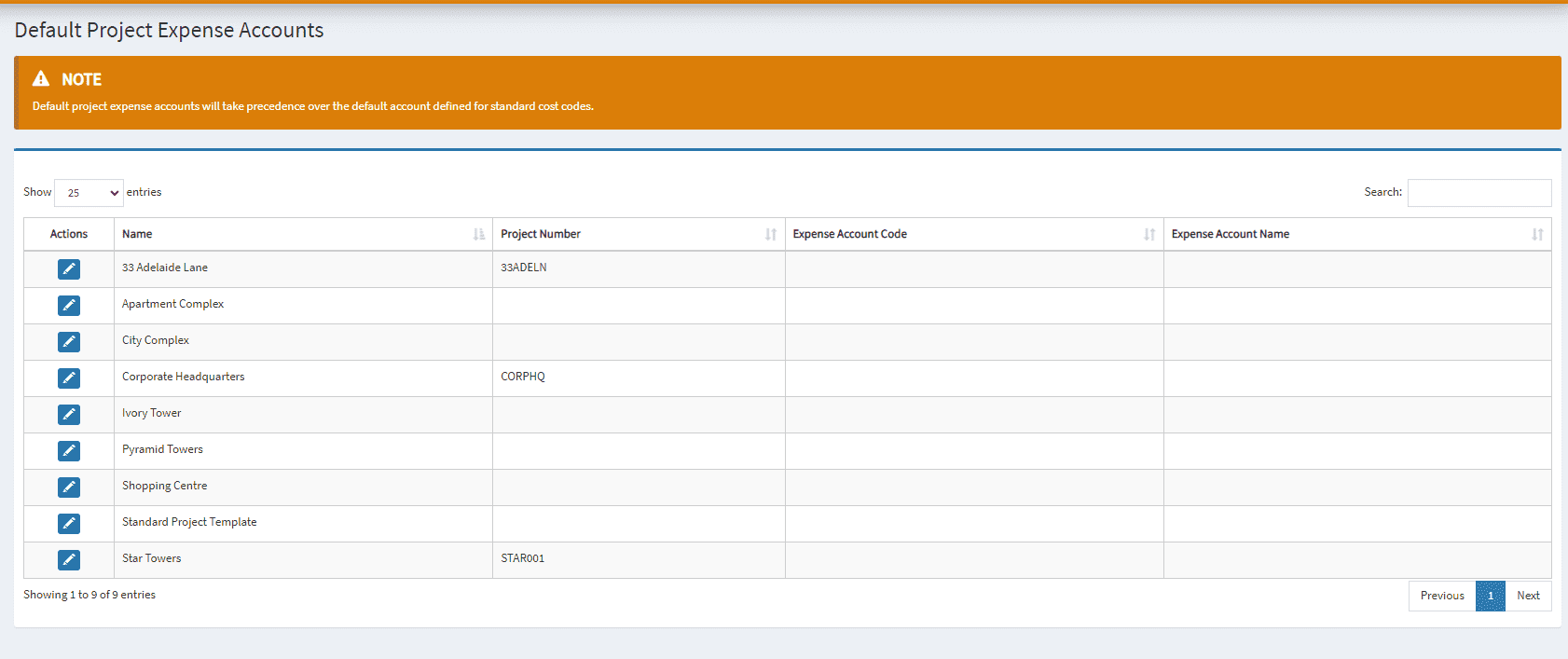Click the Previous pagination button
The image size is (1568, 659).
pyautogui.click(x=1441, y=596)
